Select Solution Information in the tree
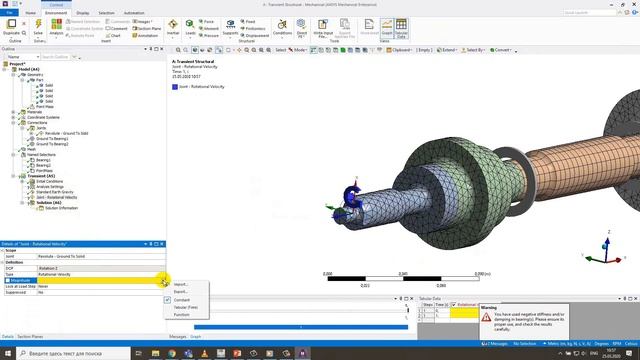Viewport: 640px width, 360px height. tap(61, 208)
